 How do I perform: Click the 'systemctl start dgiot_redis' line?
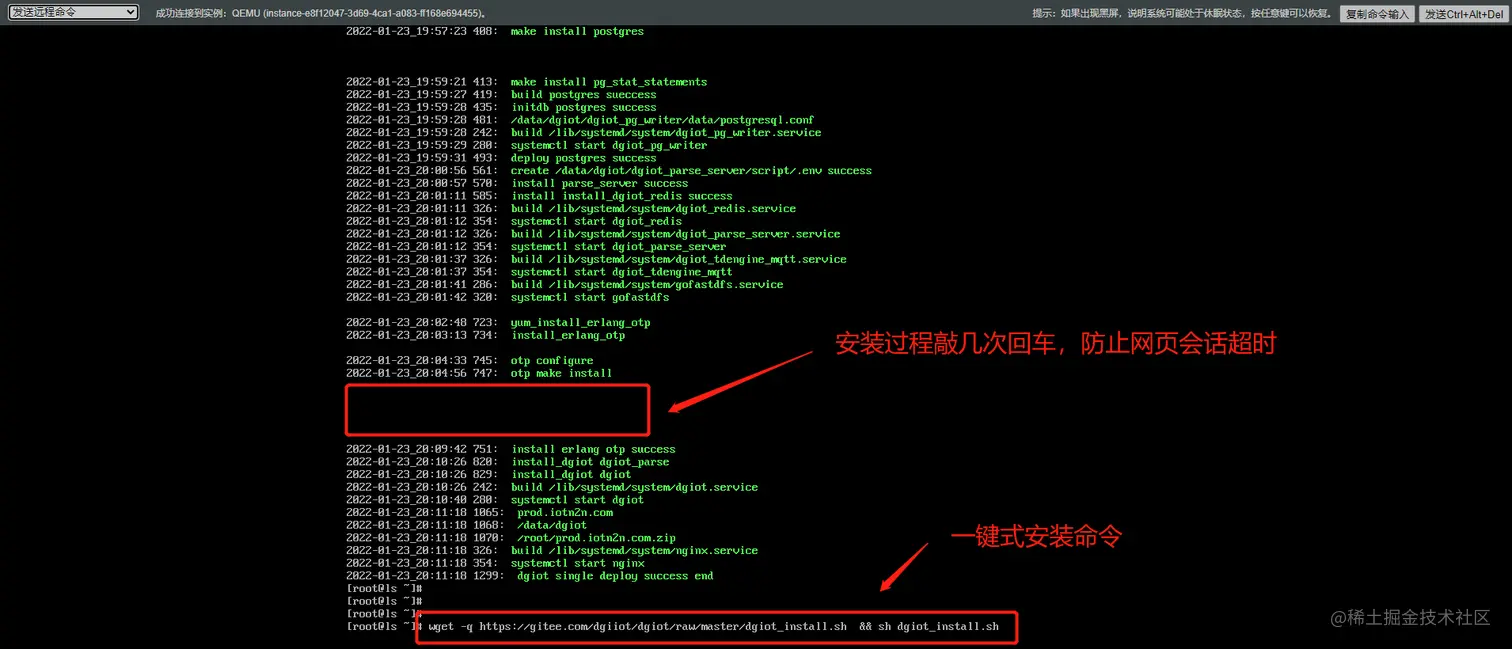pyautogui.click(x=514, y=222)
